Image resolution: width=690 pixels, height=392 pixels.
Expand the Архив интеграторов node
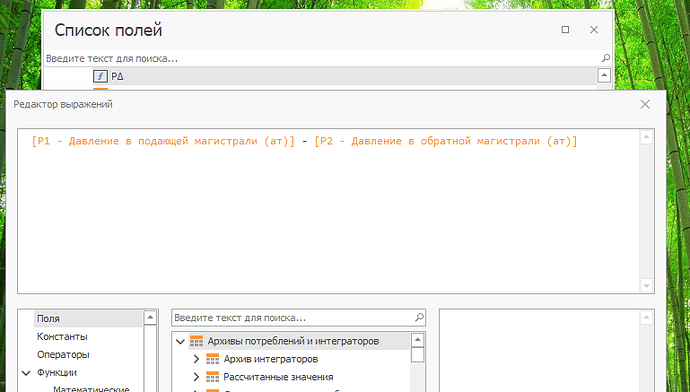click(x=196, y=359)
